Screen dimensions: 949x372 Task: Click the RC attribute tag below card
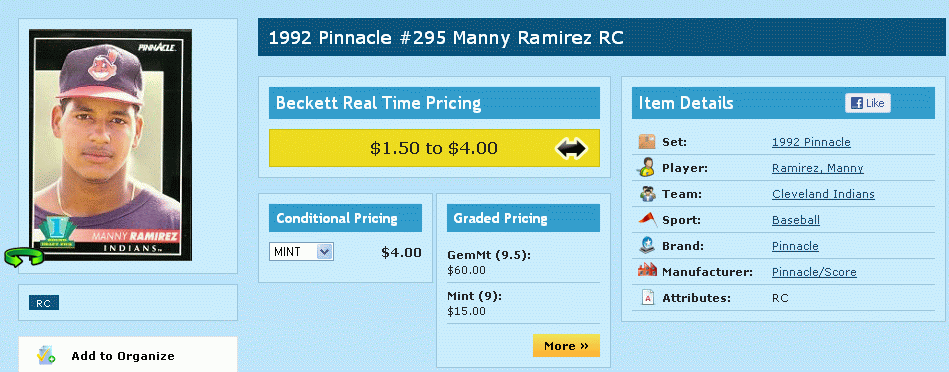tap(44, 303)
